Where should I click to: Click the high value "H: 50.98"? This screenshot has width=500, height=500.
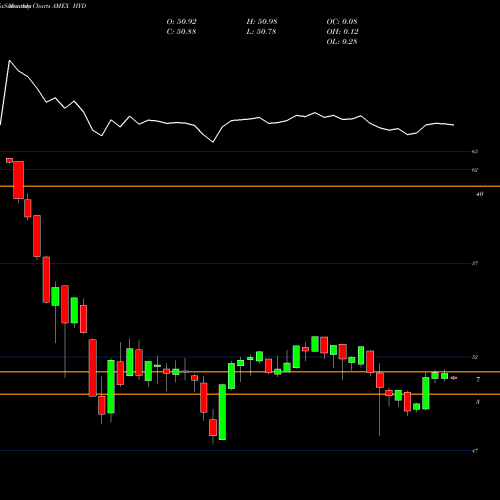click(x=262, y=22)
